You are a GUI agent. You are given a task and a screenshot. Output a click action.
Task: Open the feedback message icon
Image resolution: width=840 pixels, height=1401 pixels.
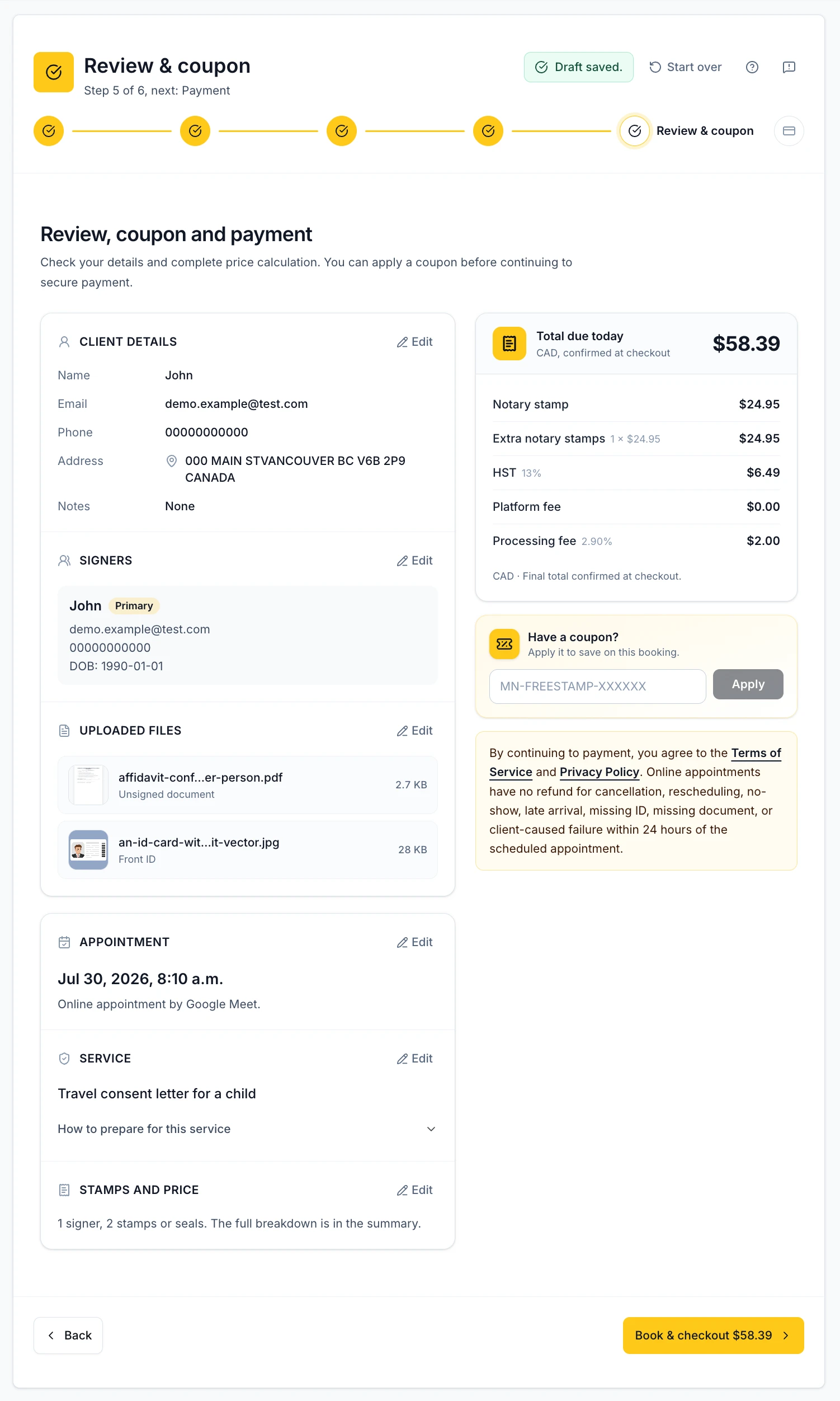[x=789, y=67]
